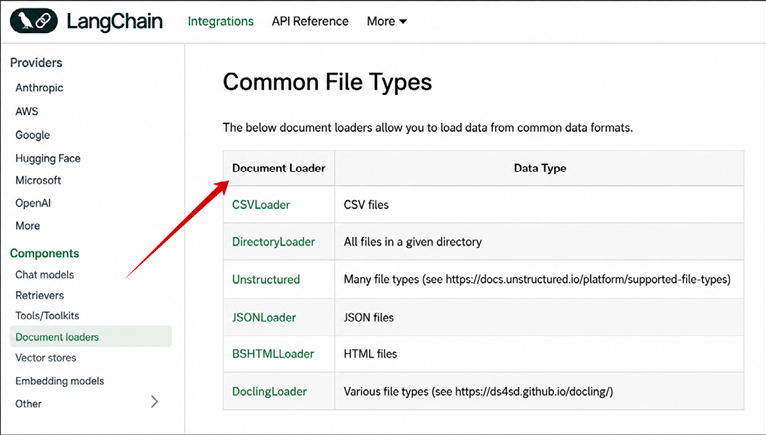Viewport: 766px width, 435px height.
Task: Open Tools/Toolkits sidebar item
Action: [47, 316]
